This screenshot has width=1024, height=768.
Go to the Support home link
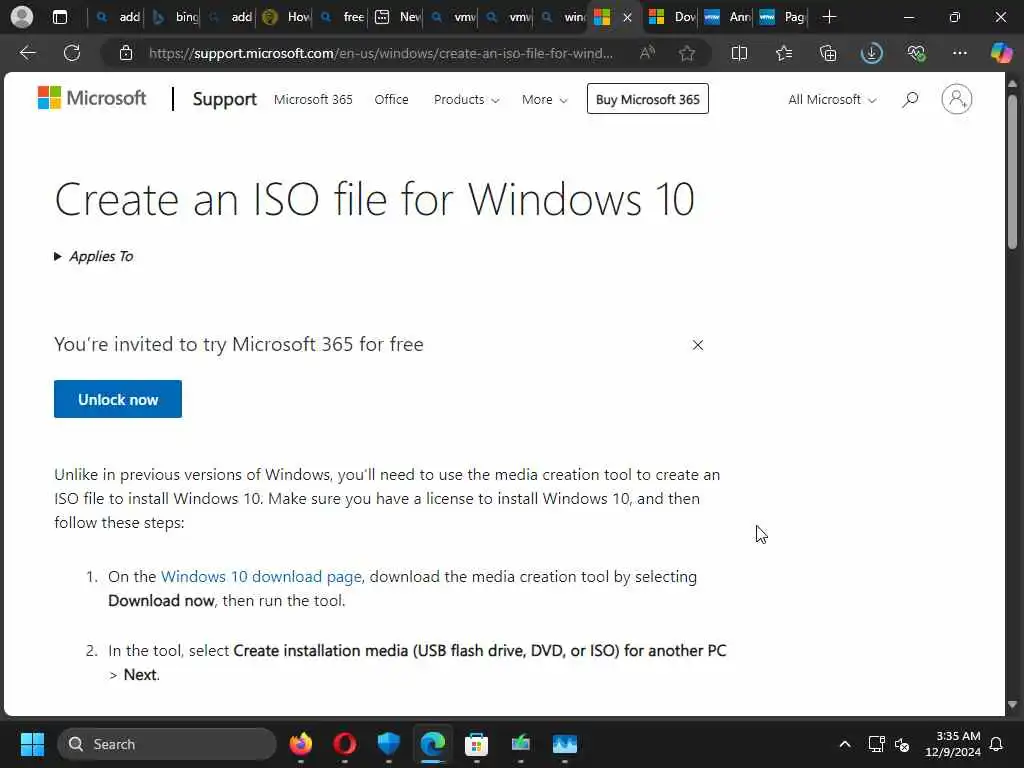pyautogui.click(x=224, y=99)
